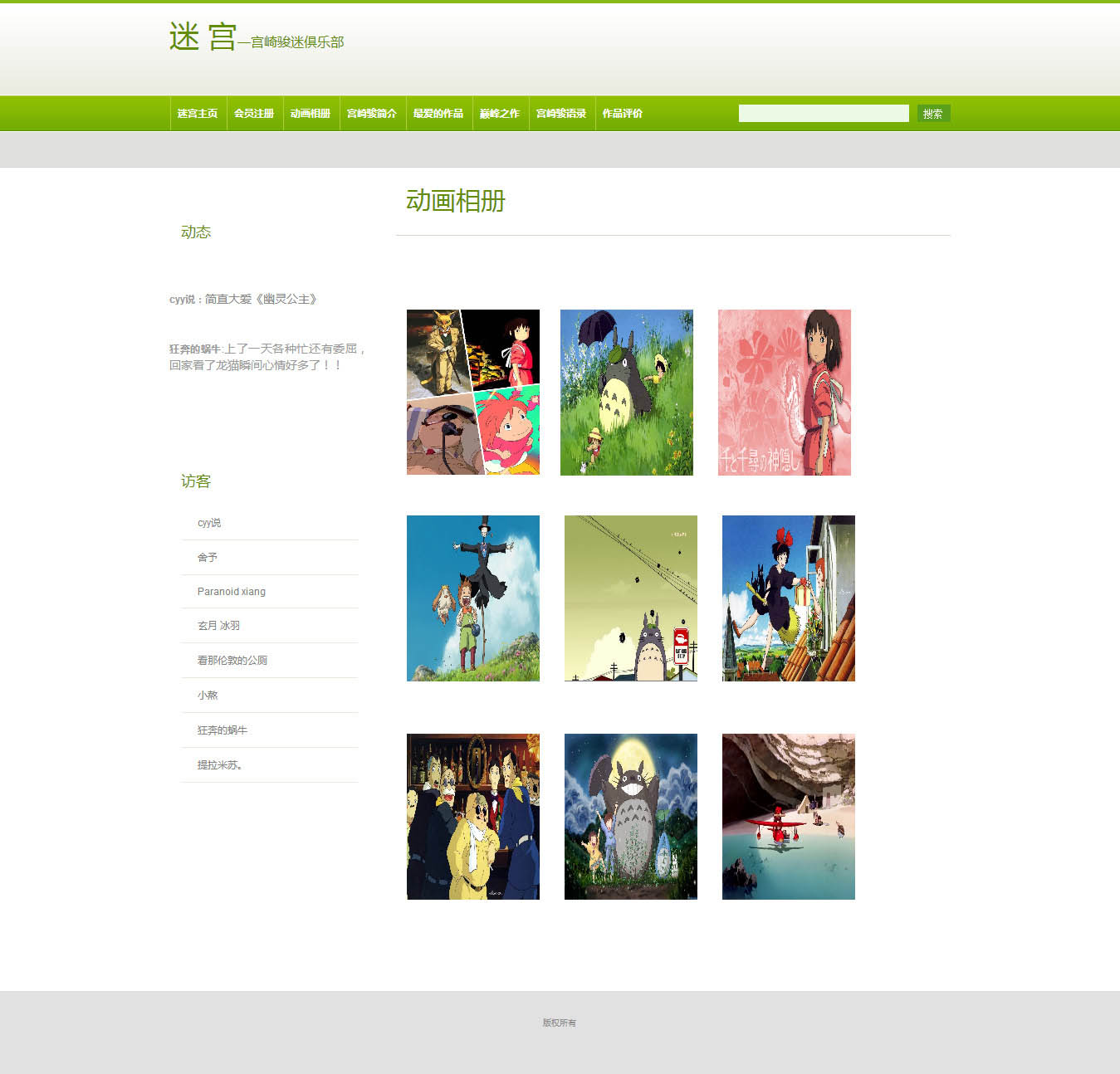The image size is (1120, 1074).
Task: Select 动画相册 in the navigation bar
Action: coord(311,114)
